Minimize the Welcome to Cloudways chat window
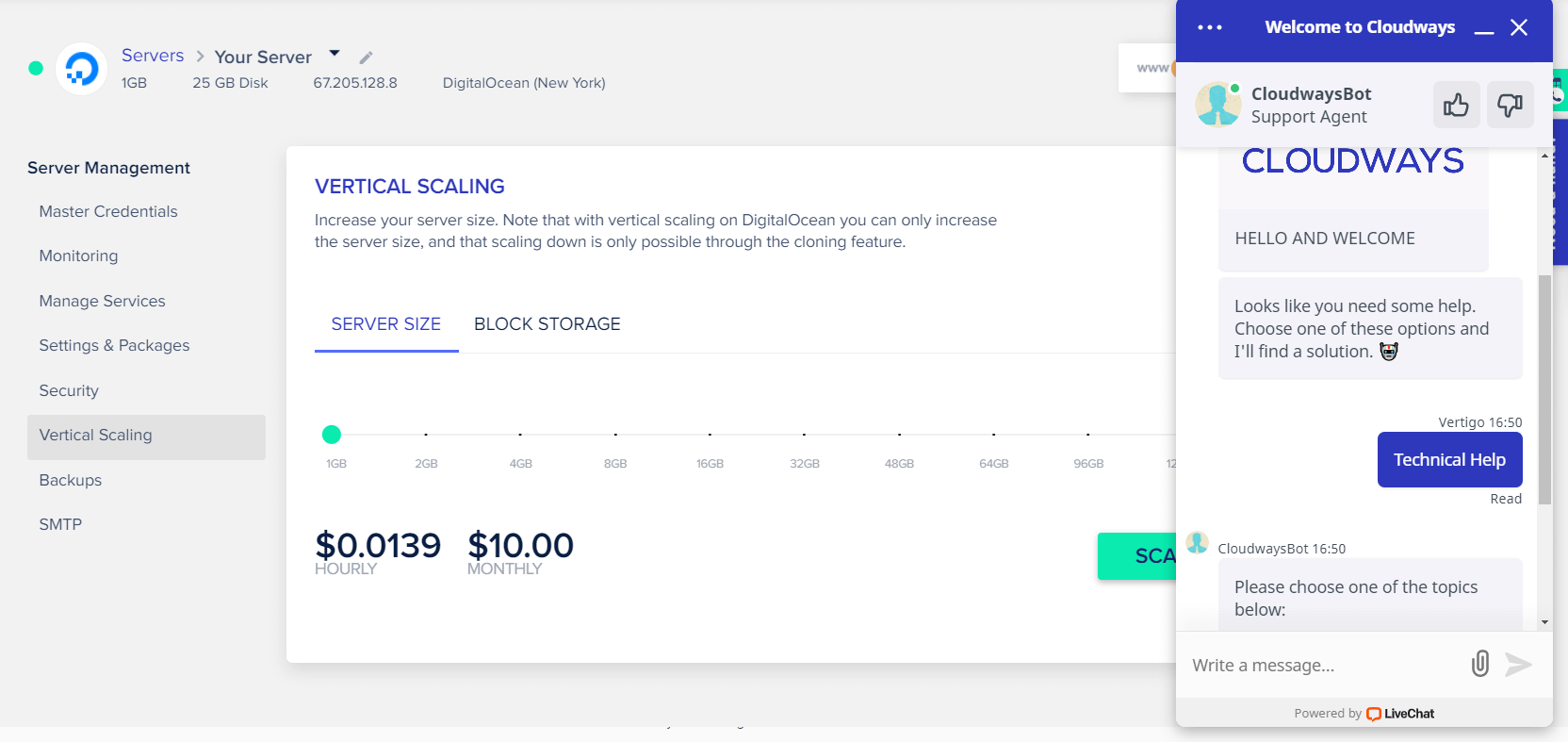This screenshot has width=1568, height=742. [1483, 30]
